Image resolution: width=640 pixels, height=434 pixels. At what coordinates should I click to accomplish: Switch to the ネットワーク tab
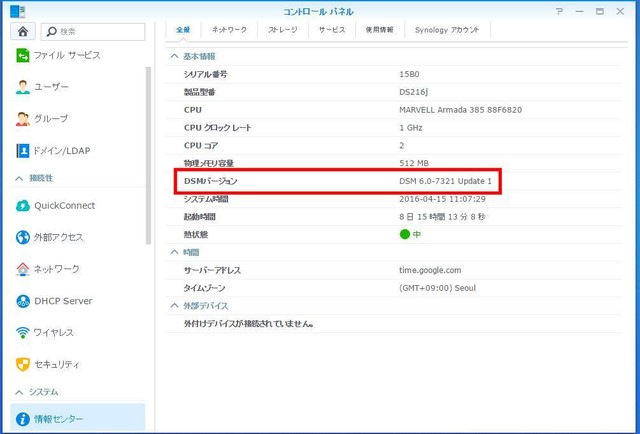pos(229,30)
